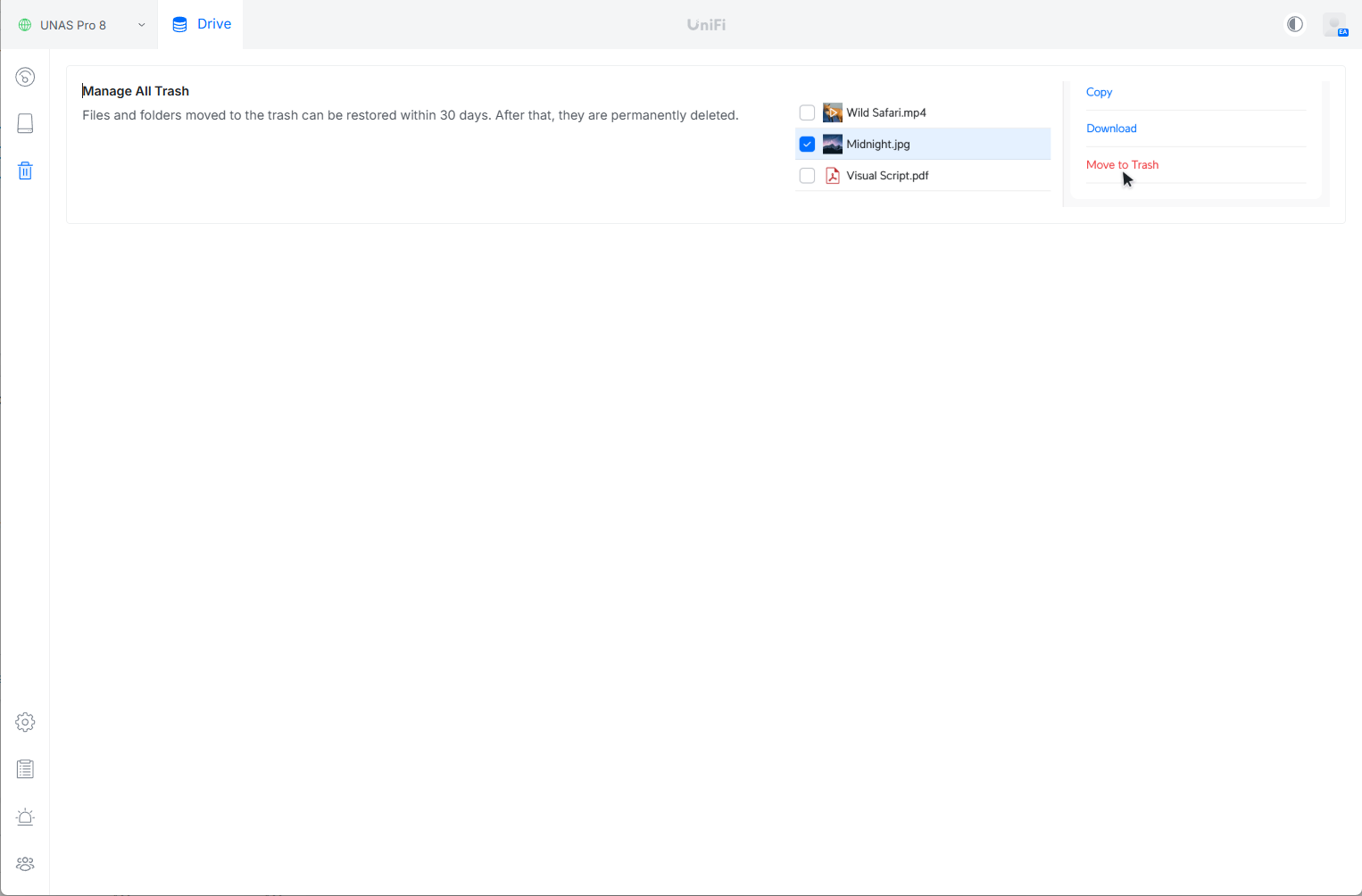Open the Settings gear icon
The image size is (1362, 896).
25,722
